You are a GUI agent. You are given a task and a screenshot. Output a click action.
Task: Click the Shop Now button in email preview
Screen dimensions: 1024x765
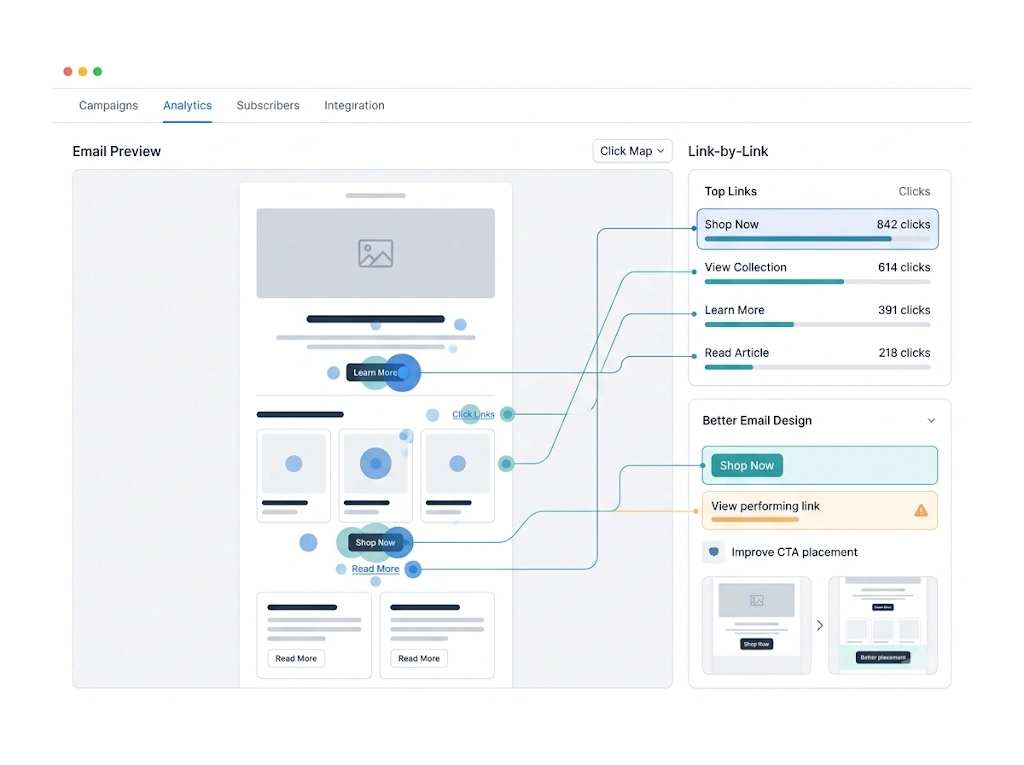coord(375,542)
